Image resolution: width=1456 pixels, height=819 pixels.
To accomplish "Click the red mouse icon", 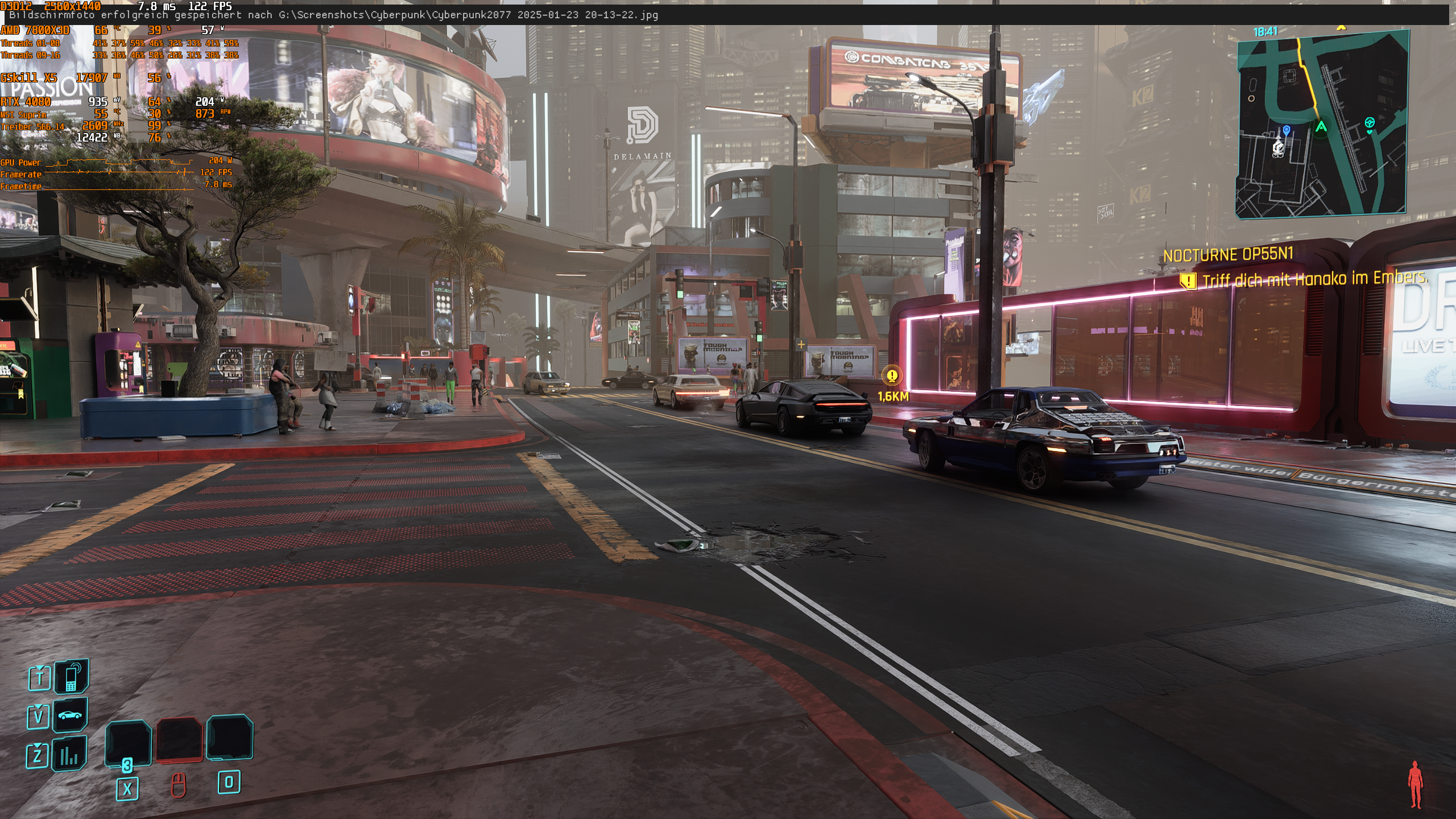I will pyautogui.click(x=179, y=785).
